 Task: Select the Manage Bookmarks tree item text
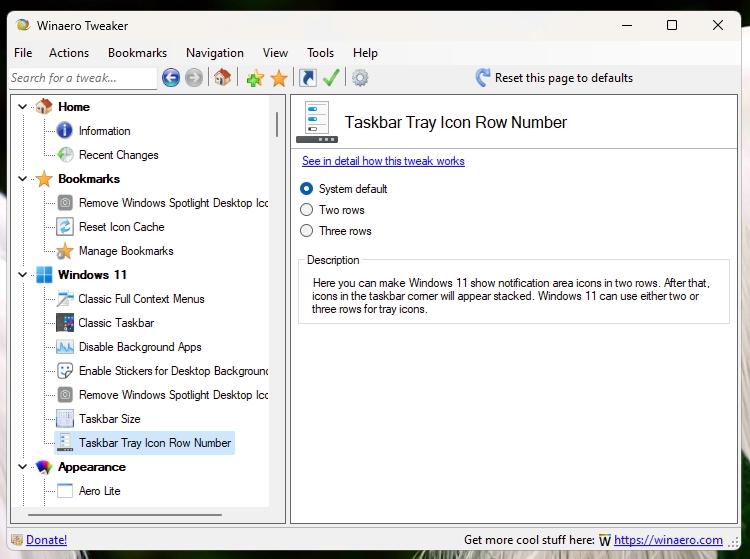point(126,251)
